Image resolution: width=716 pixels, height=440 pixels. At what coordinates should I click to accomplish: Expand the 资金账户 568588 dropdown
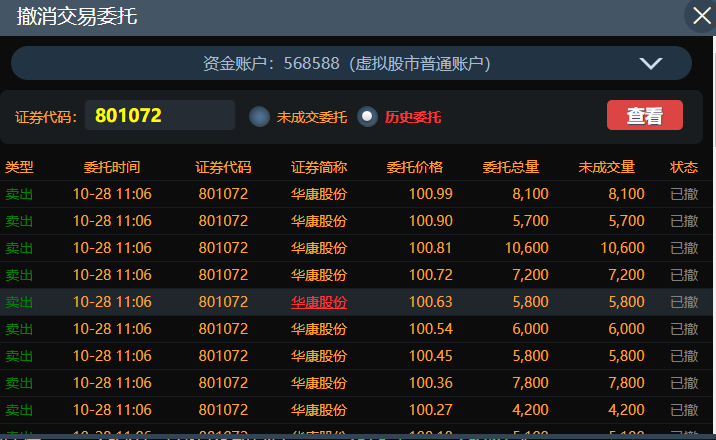[x=650, y=63]
